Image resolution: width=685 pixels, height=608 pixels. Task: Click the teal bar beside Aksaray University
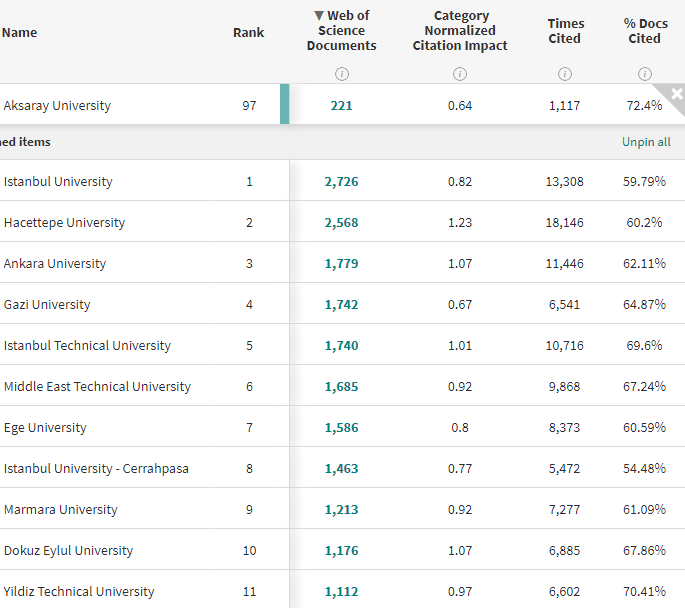coord(285,105)
